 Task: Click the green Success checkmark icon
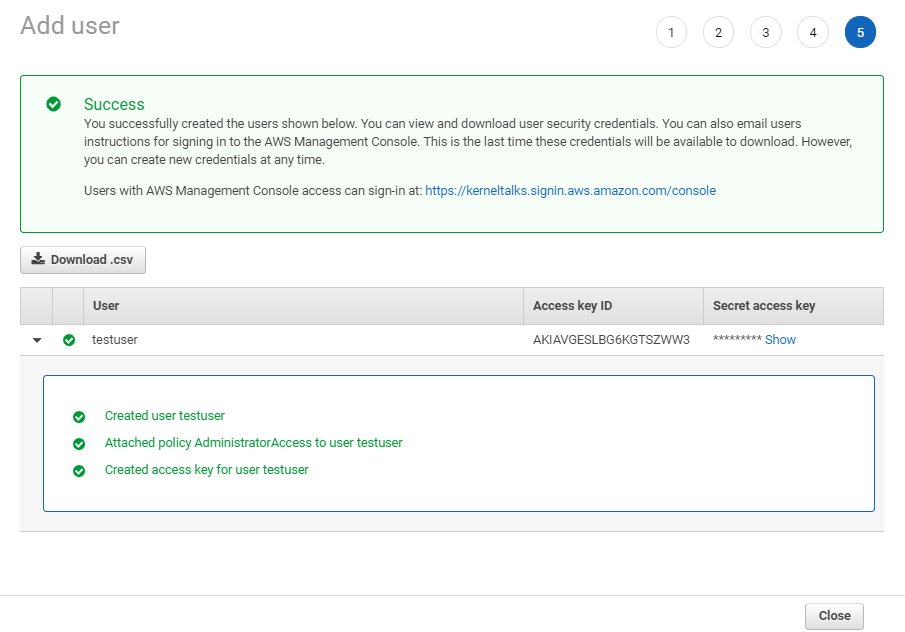tap(54, 104)
